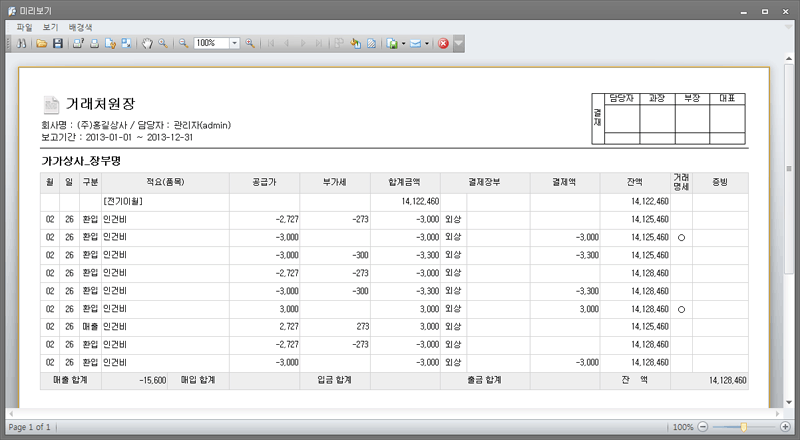Click the zoom slider handle in status bar
800x440 pixels.
click(x=743, y=427)
